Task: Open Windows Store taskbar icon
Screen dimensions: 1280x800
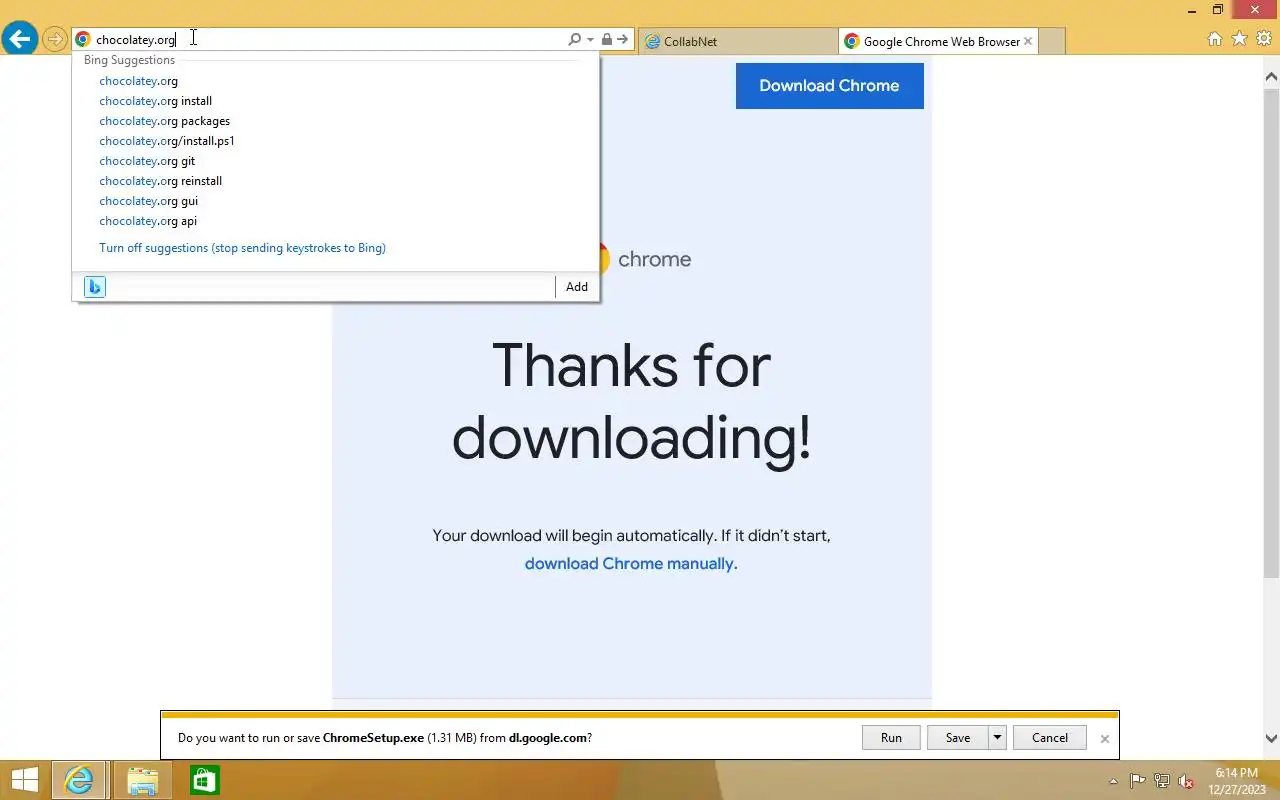Action: coord(205,780)
